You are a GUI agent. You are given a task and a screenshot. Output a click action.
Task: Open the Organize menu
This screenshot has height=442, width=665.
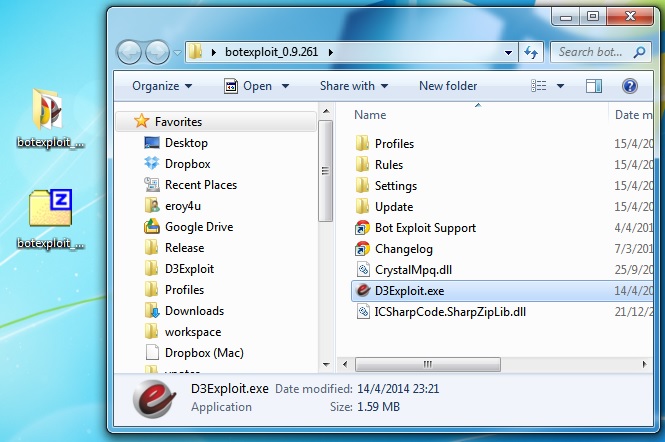pyautogui.click(x=162, y=86)
